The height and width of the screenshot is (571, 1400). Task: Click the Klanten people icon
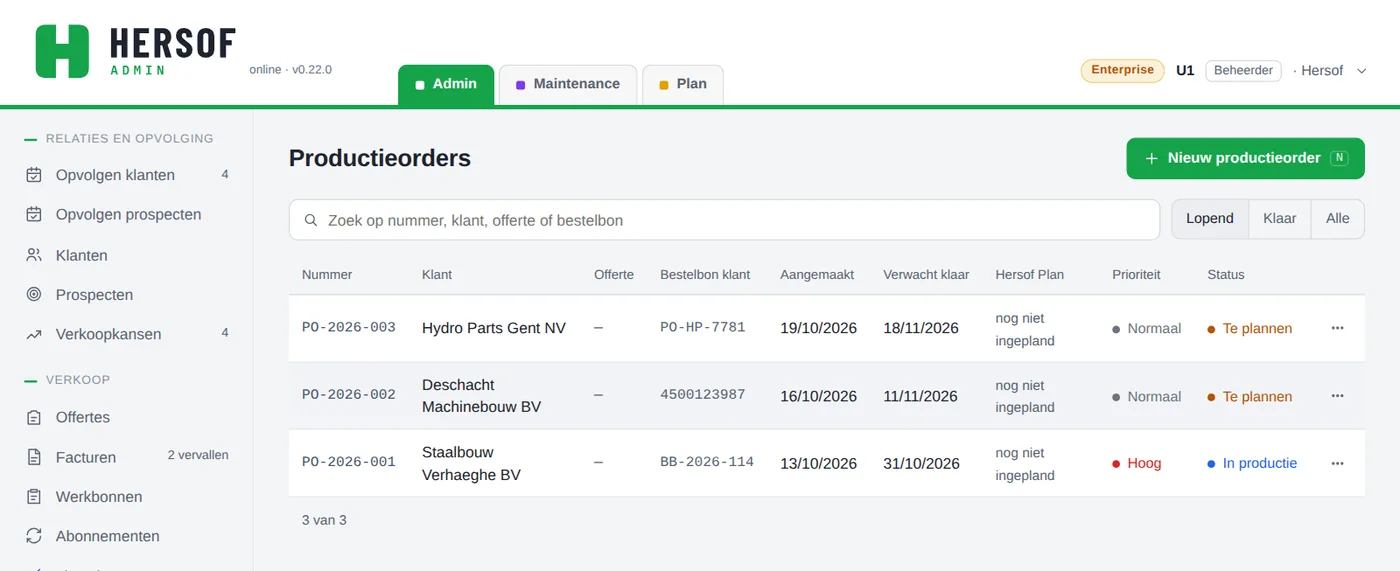pos(34,255)
